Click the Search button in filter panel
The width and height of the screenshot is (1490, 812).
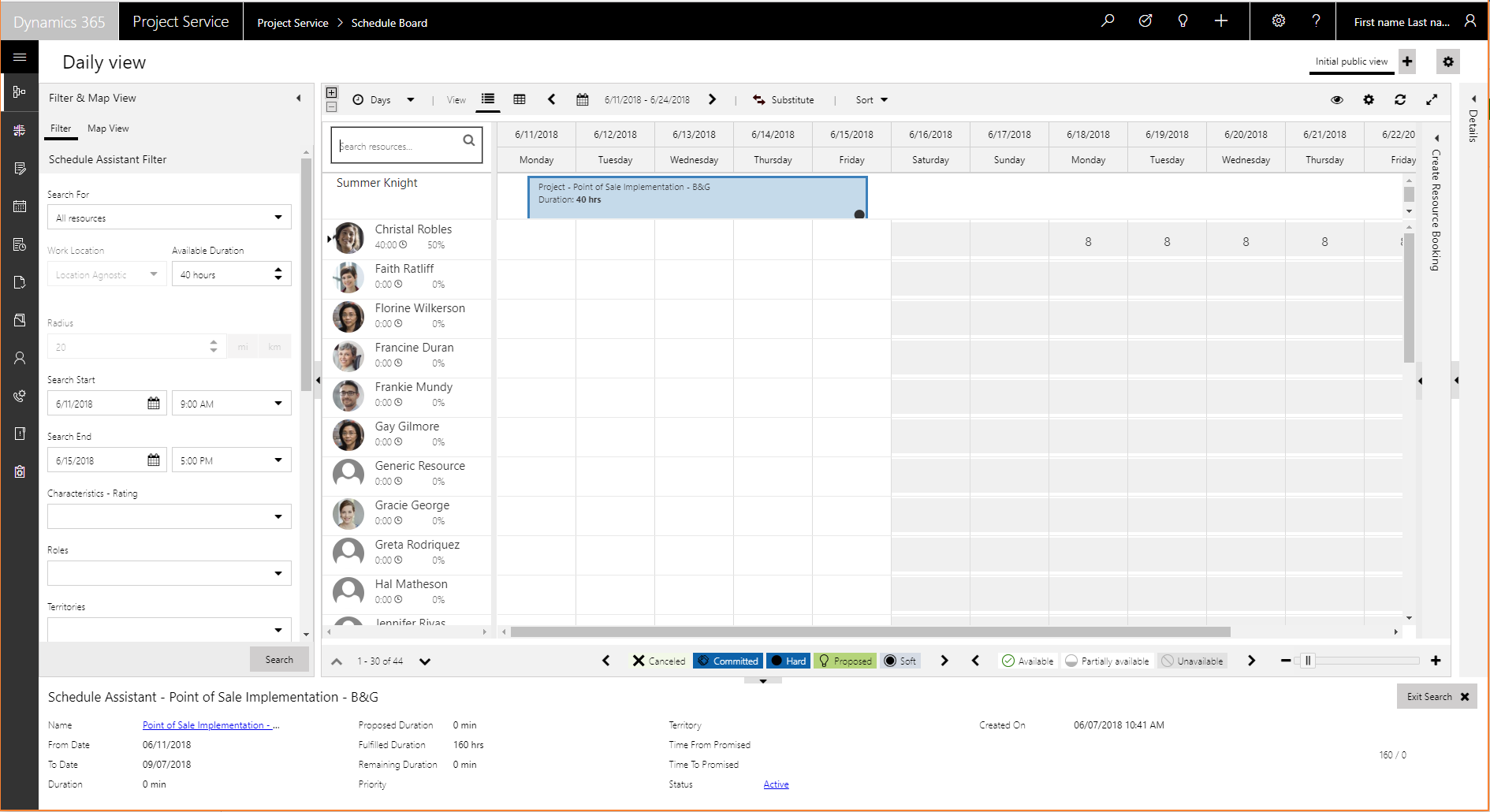pyautogui.click(x=279, y=660)
